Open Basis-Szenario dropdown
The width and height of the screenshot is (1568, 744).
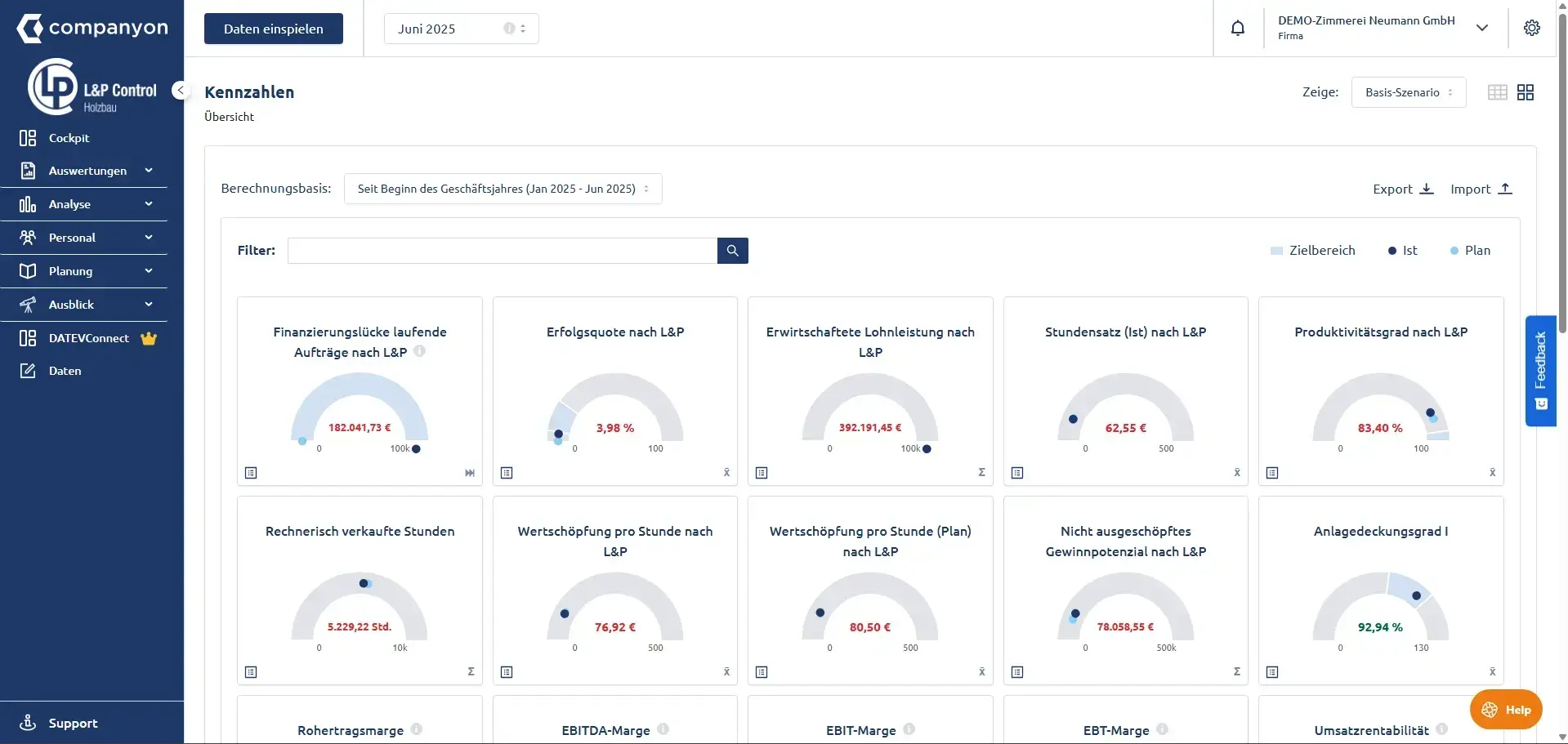[1409, 92]
